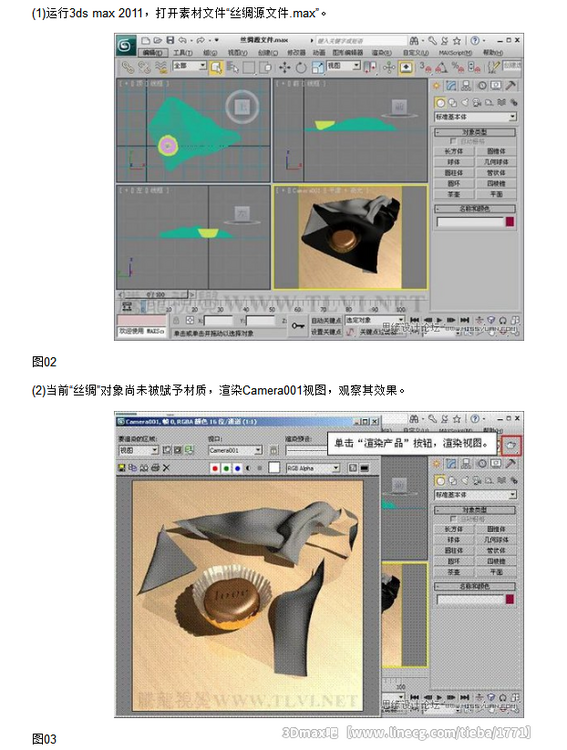Click the object color swatch in 图02
Viewport: 567px width, 750px height.
[510, 222]
